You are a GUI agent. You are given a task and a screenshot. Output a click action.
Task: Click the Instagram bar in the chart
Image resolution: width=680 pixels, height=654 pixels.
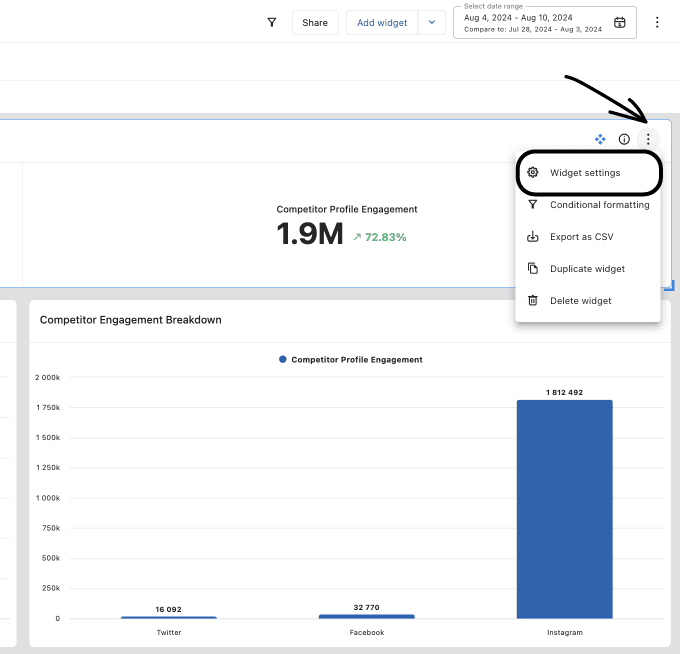[564, 509]
